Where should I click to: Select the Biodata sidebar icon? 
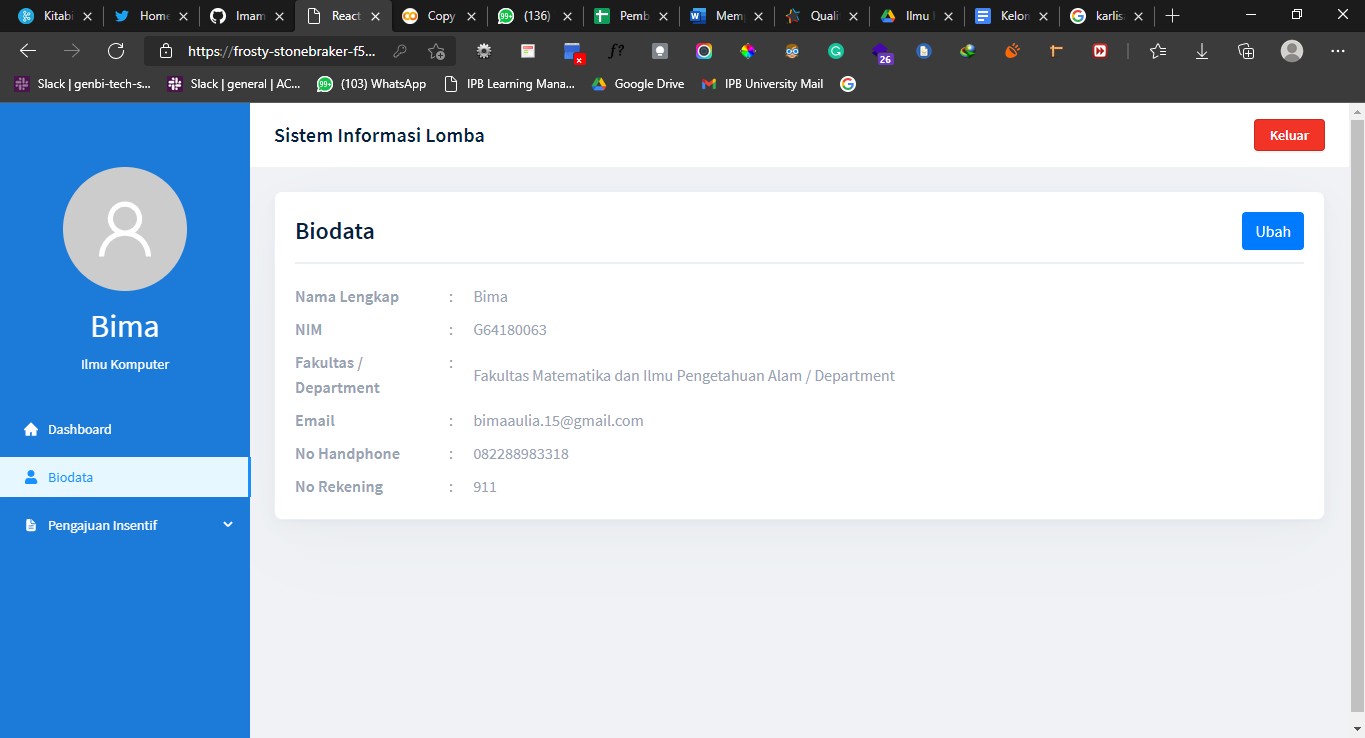(32, 477)
